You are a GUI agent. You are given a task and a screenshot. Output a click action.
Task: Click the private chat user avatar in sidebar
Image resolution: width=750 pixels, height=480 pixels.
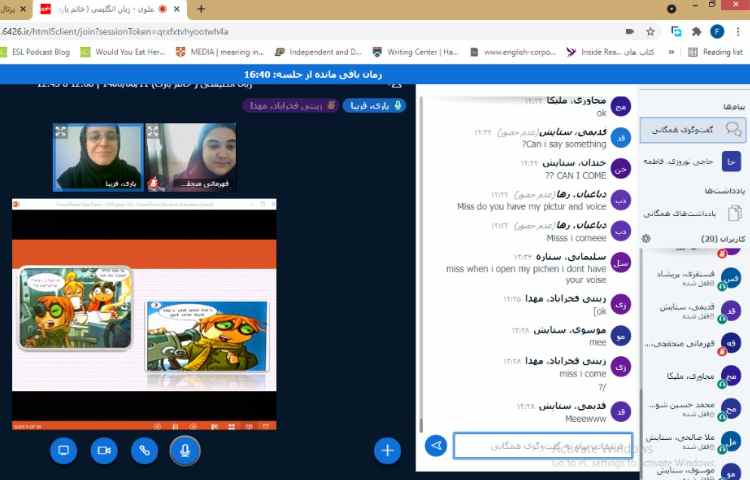coord(731,162)
